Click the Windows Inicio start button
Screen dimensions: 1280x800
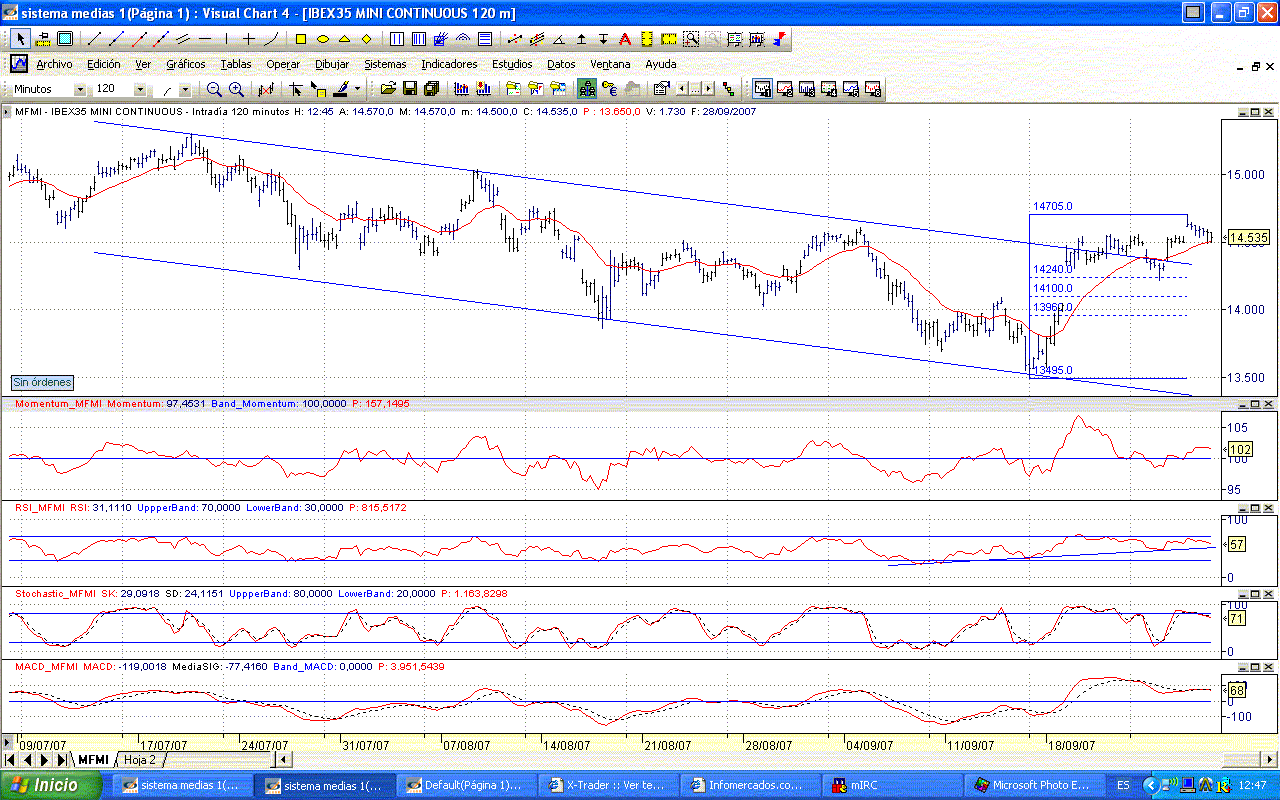(50, 785)
